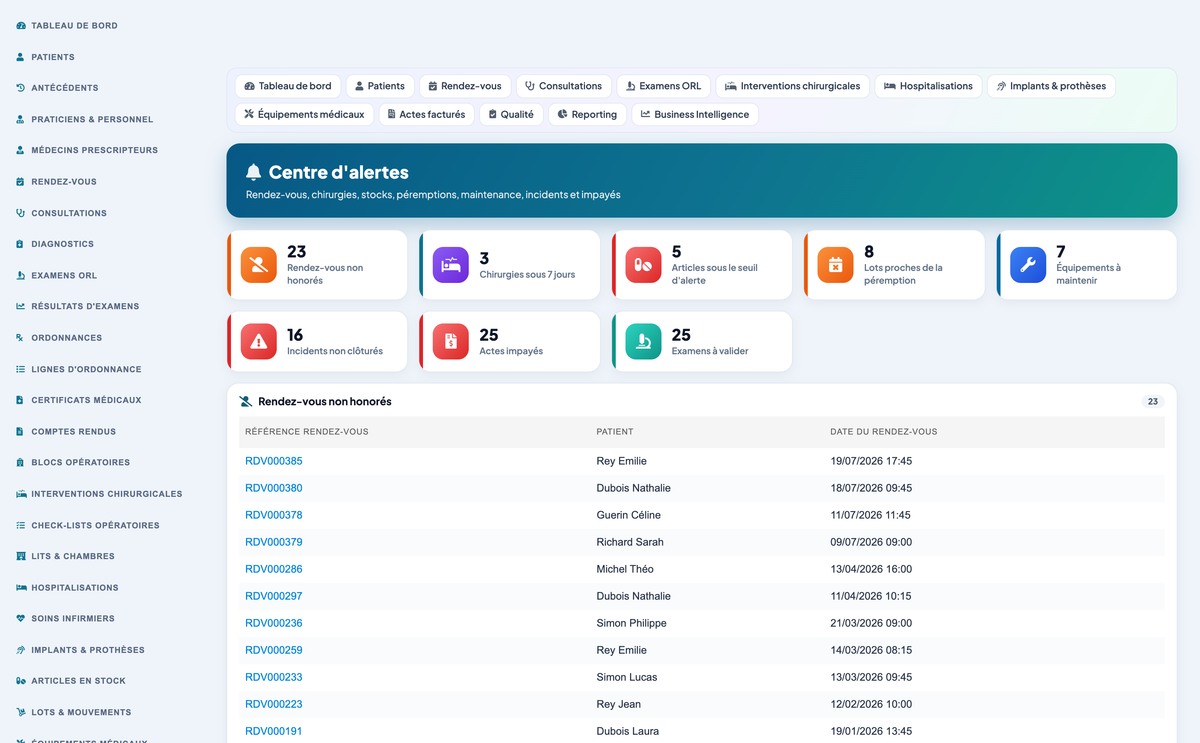Click Interventions chirurgicales top navigation button
This screenshot has height=743, width=1200.
792,86
